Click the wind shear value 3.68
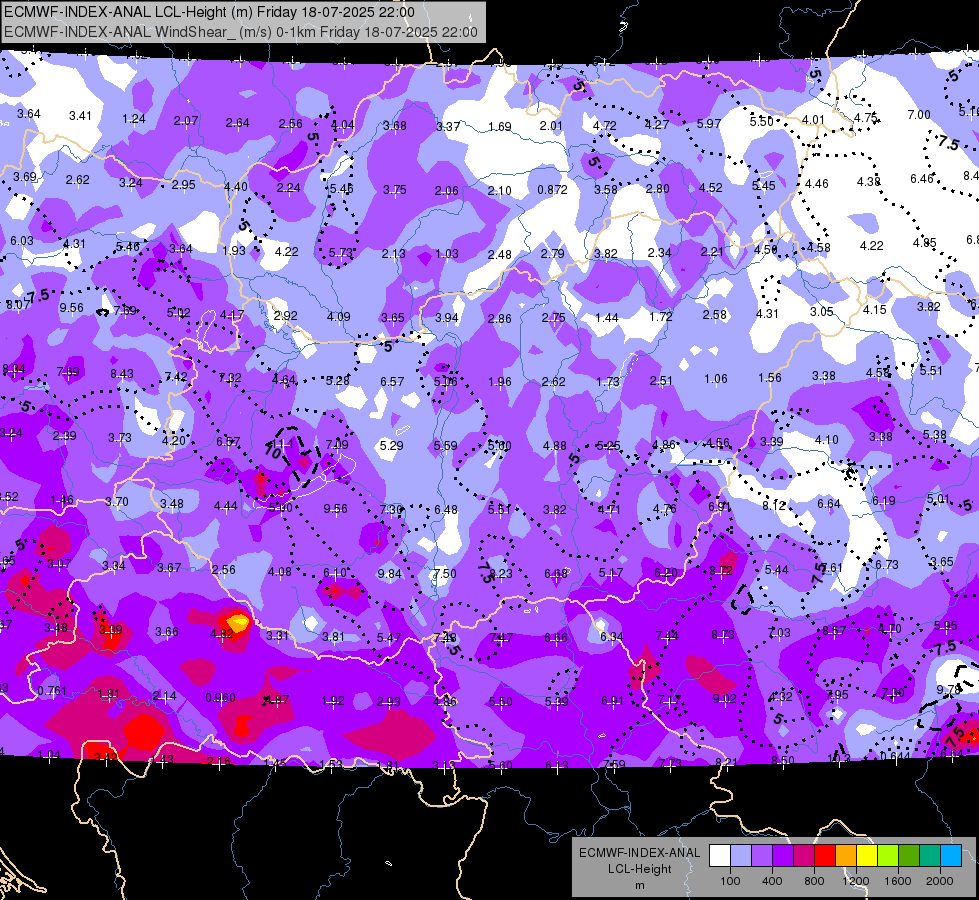The height and width of the screenshot is (900, 979). tap(395, 126)
